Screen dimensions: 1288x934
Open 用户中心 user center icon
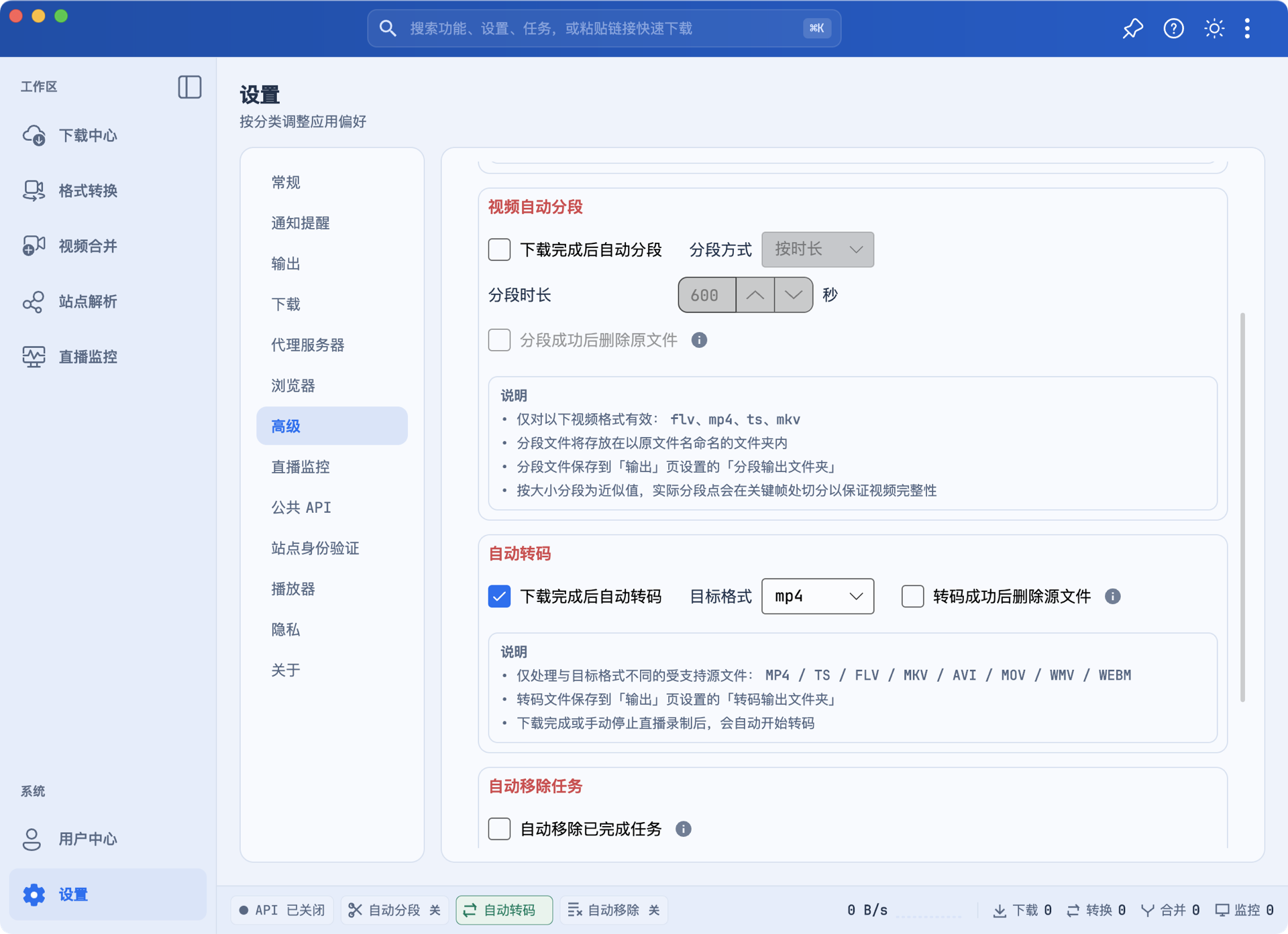(x=32, y=839)
